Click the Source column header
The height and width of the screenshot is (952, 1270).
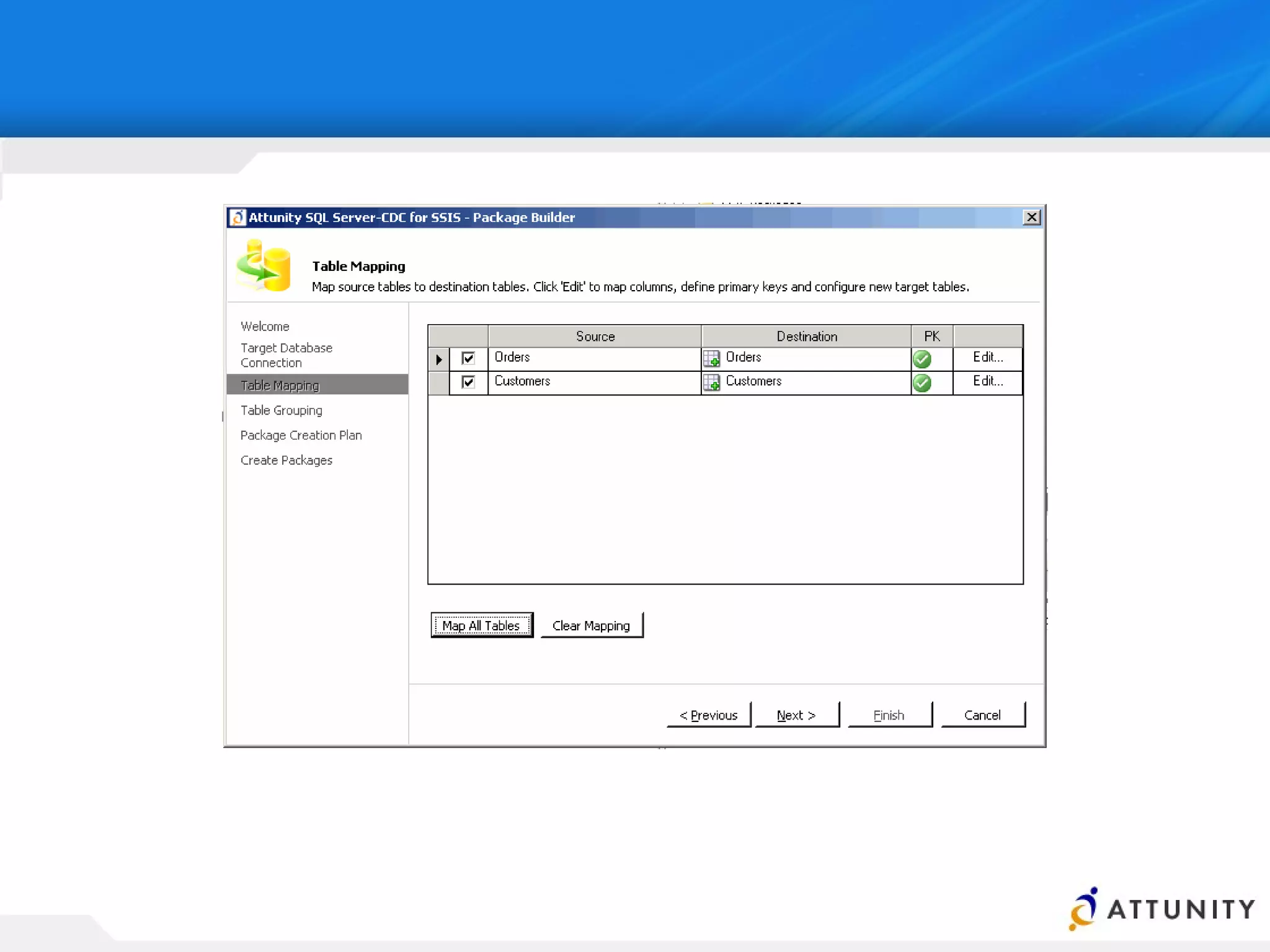coord(595,336)
